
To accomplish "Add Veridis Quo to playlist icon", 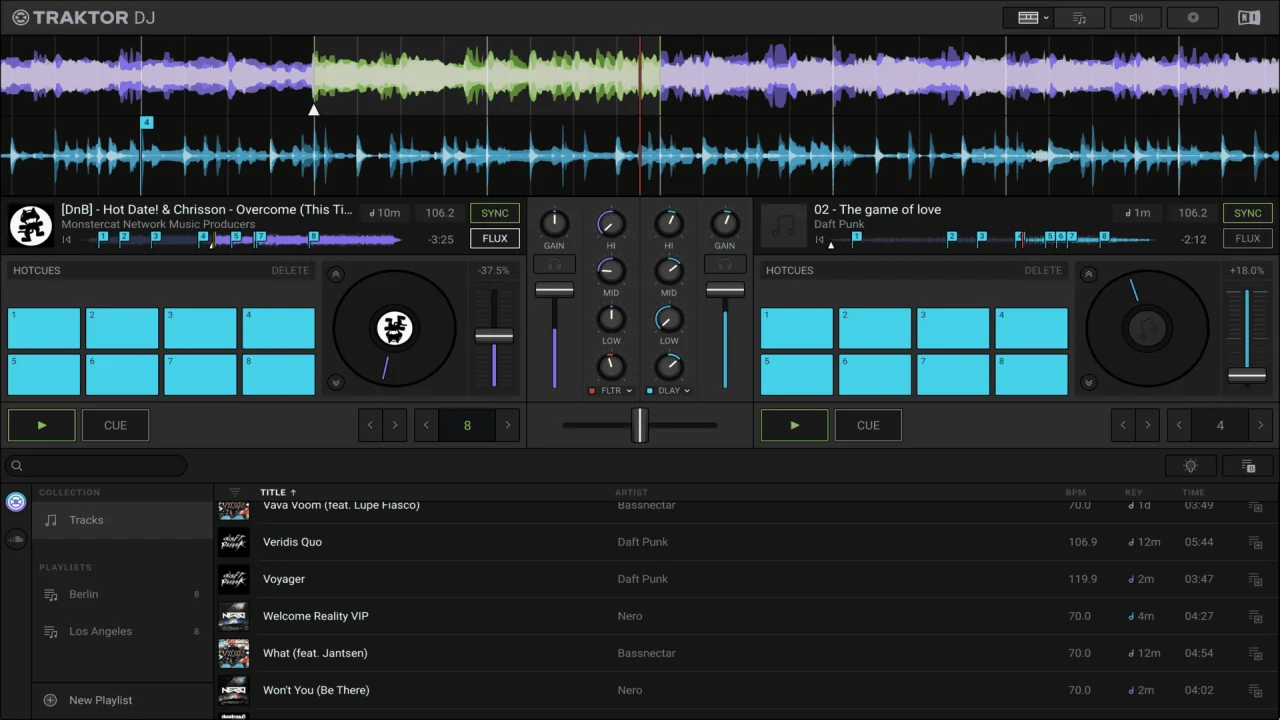I will (1255, 543).
